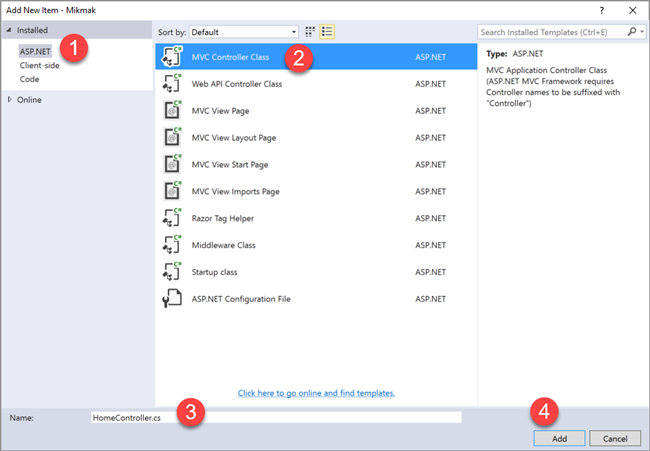Open the Sort by Default dropdown
This screenshot has width=650, height=451.
pyautogui.click(x=244, y=32)
